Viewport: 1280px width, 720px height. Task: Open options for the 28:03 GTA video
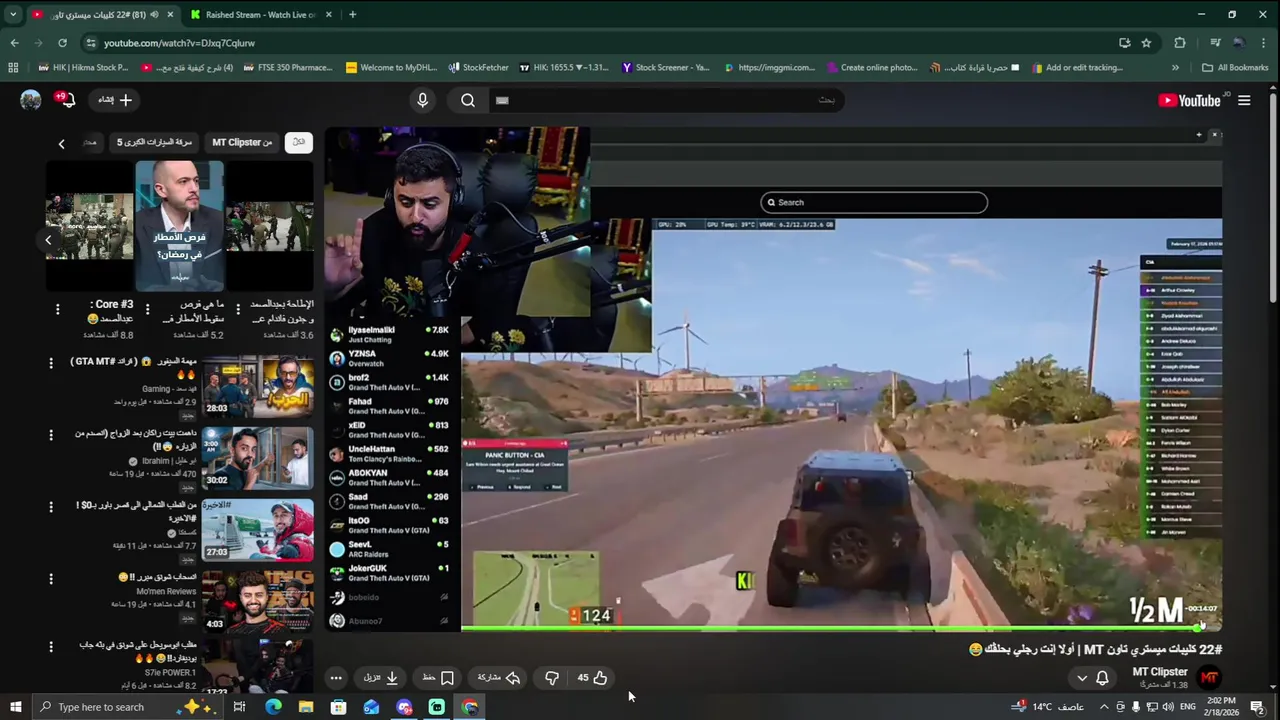tap(51, 363)
